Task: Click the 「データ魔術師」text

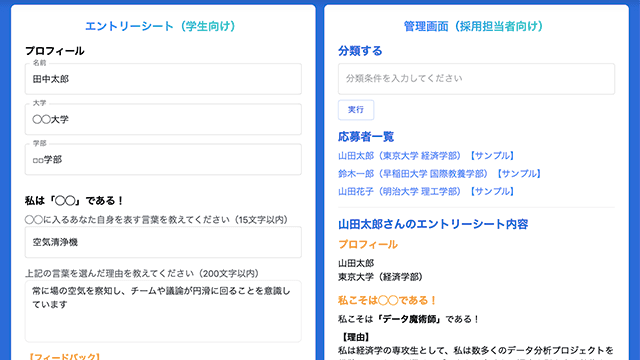Action: pos(409,319)
